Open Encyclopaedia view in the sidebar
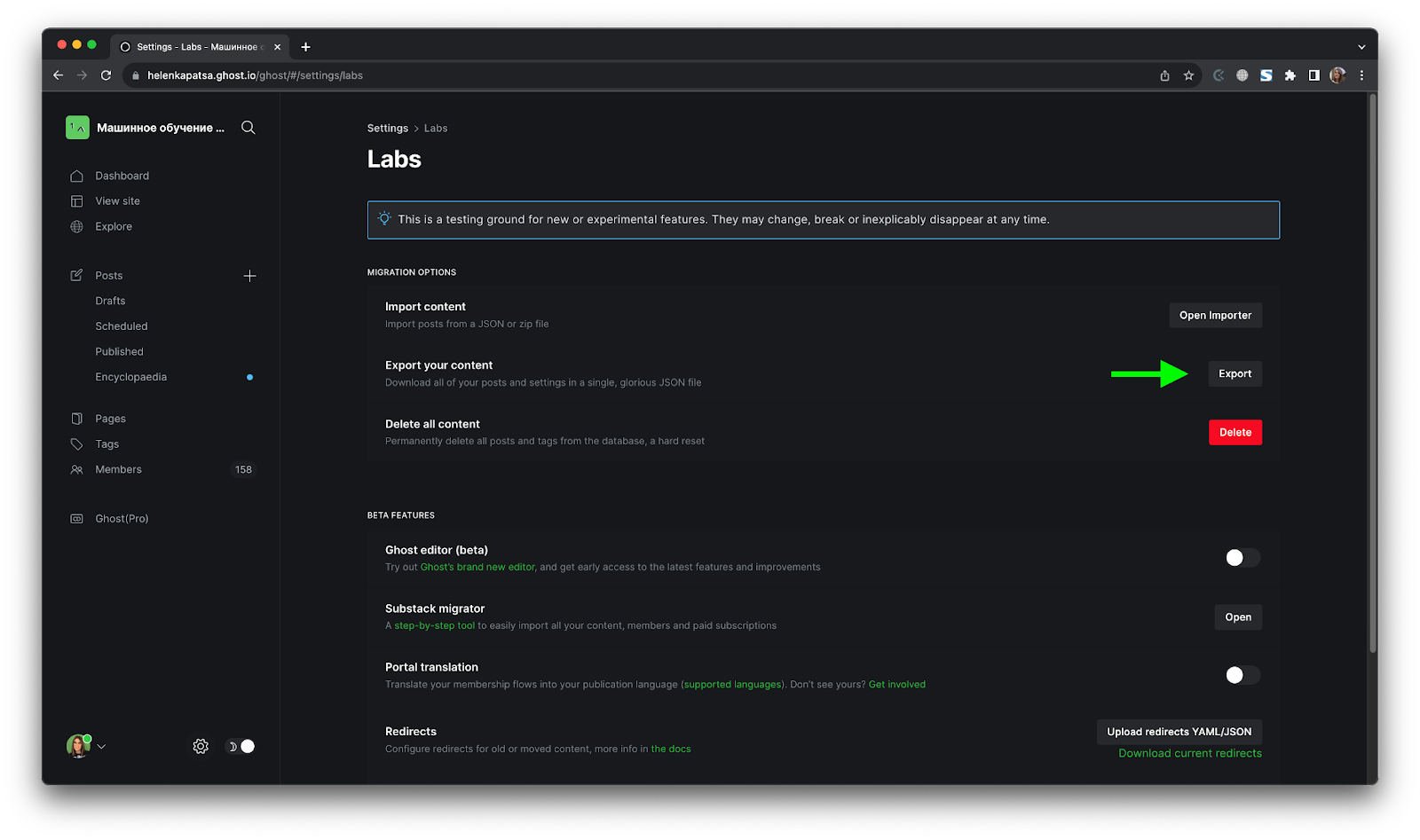The width and height of the screenshot is (1420, 840). 130,377
